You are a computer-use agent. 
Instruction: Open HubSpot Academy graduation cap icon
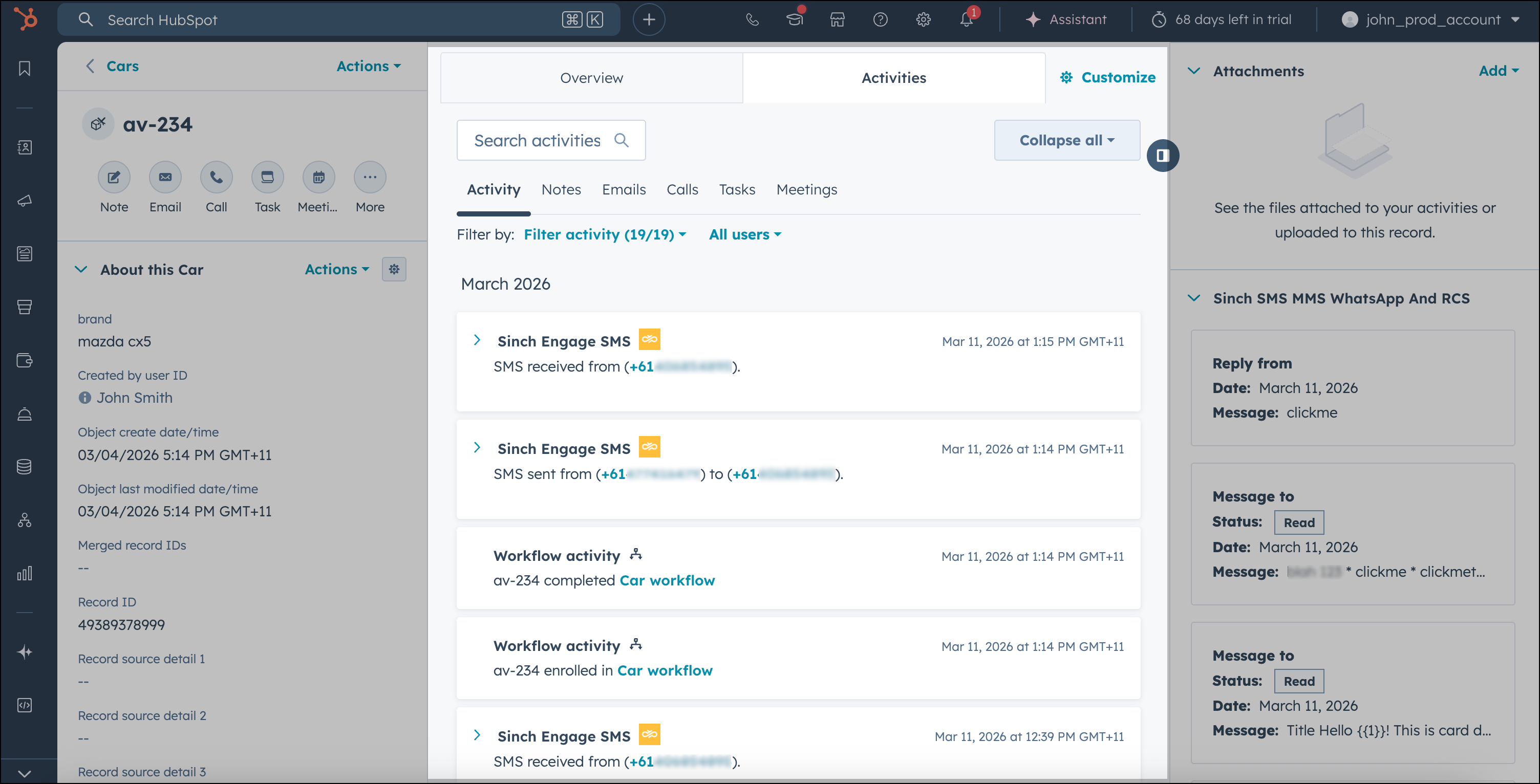pyautogui.click(x=795, y=20)
